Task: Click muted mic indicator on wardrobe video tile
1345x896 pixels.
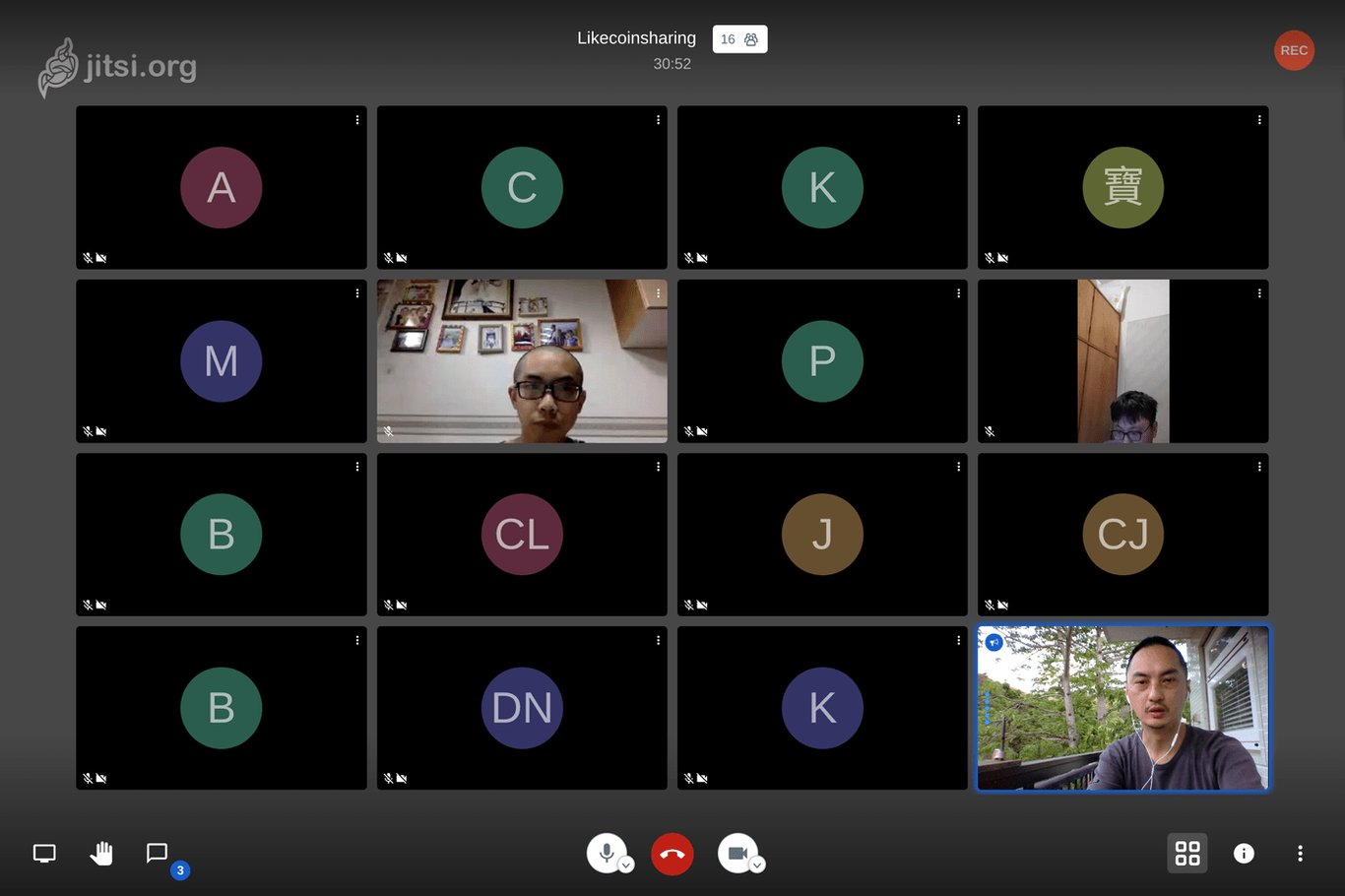Action: click(990, 431)
